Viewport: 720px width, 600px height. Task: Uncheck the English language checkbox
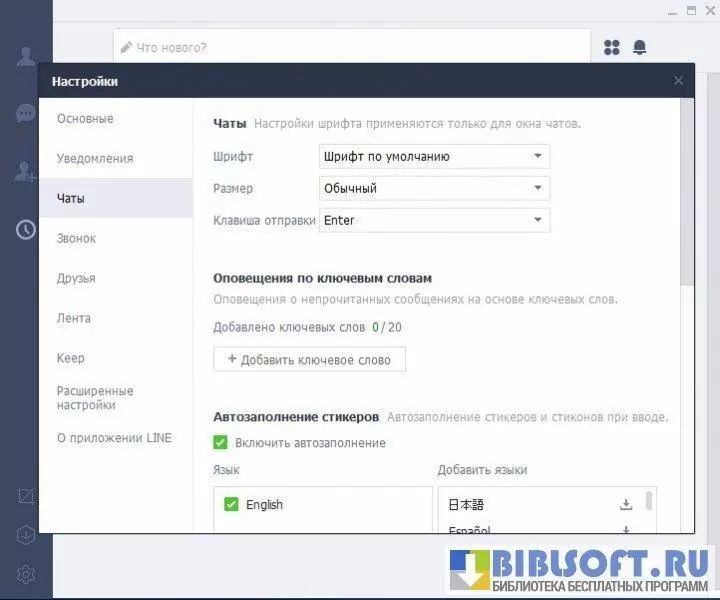coord(231,505)
